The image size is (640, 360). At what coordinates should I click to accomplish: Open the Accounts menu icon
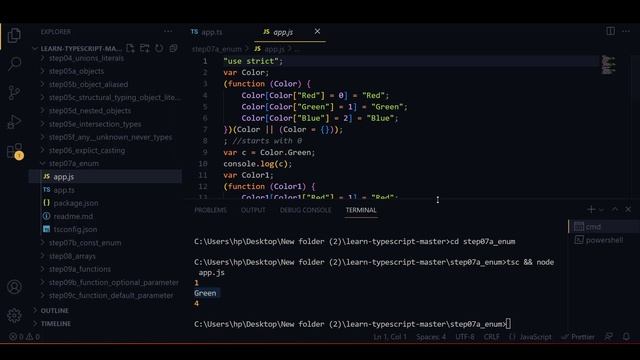pos(14,287)
